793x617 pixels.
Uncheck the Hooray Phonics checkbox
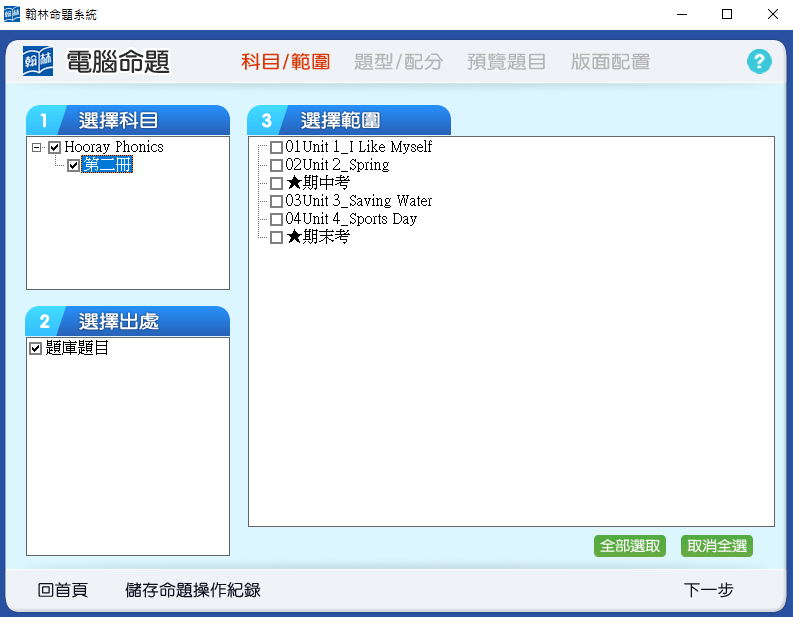coord(55,148)
